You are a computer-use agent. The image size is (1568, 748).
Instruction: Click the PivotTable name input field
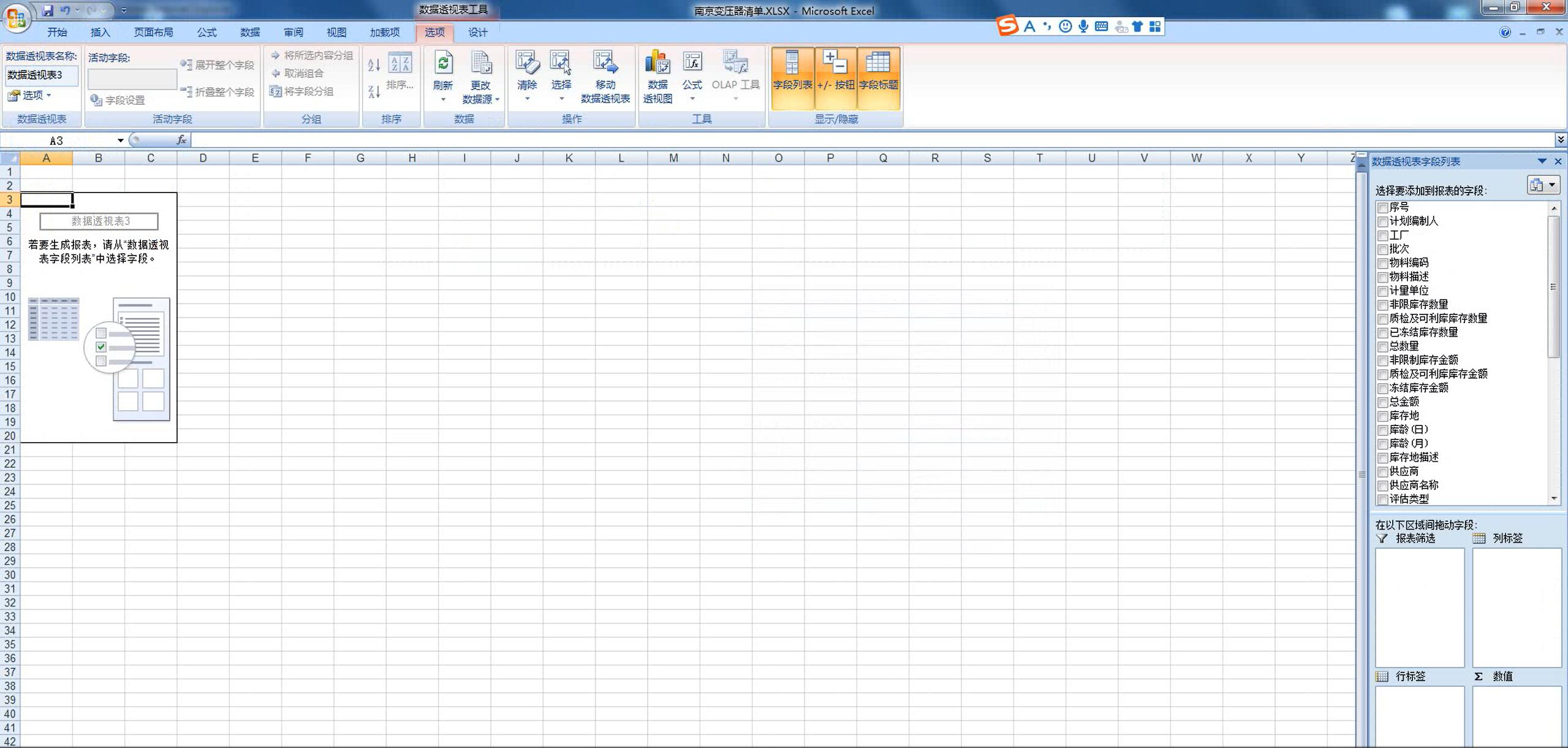[x=41, y=75]
